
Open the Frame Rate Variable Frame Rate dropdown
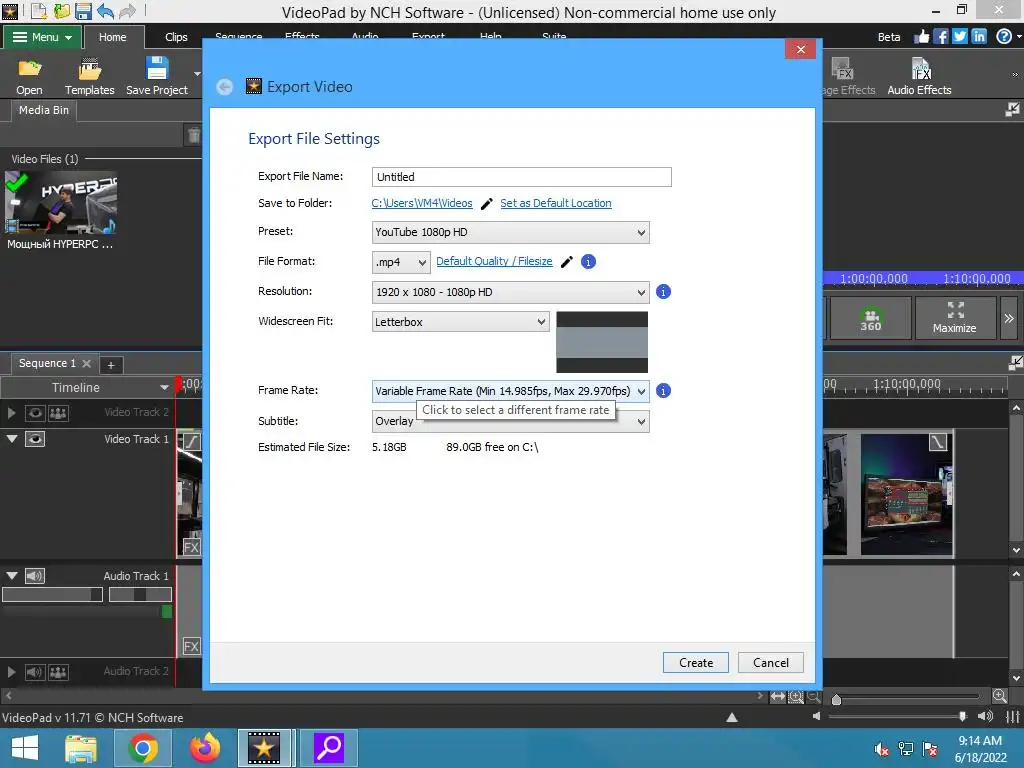[x=511, y=391]
